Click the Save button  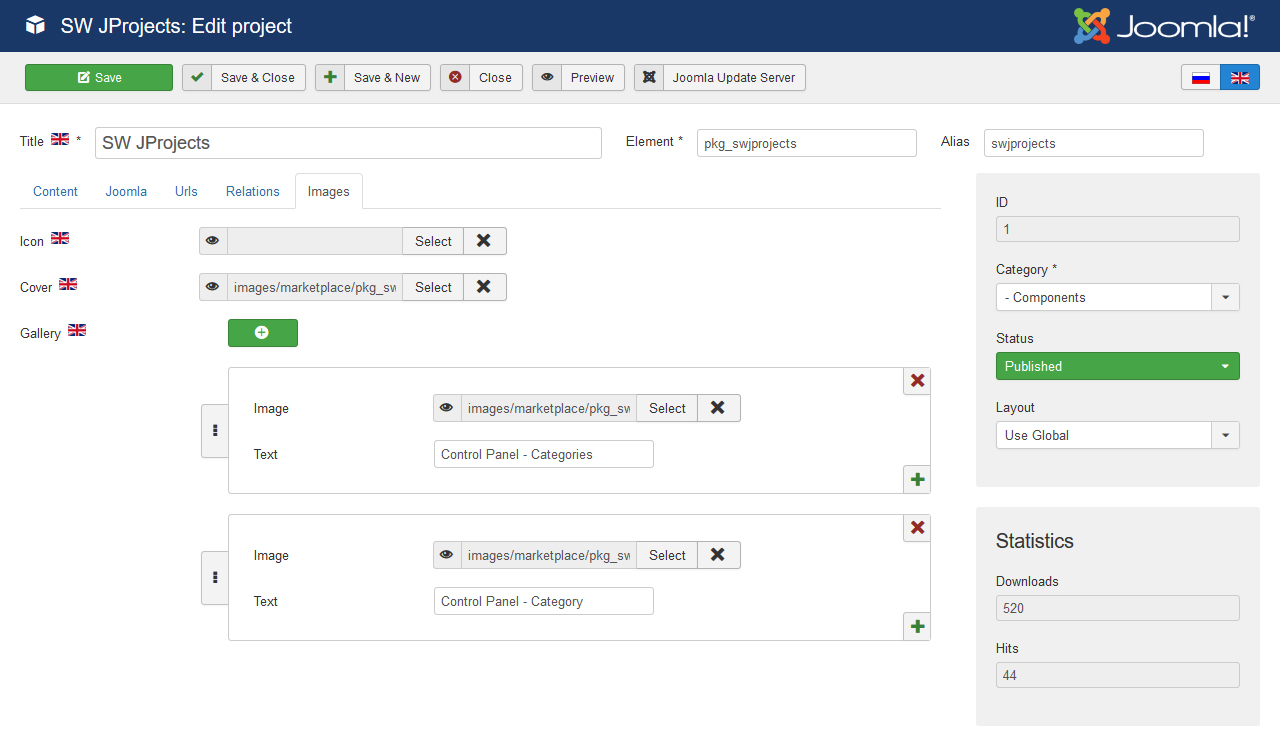click(x=99, y=78)
